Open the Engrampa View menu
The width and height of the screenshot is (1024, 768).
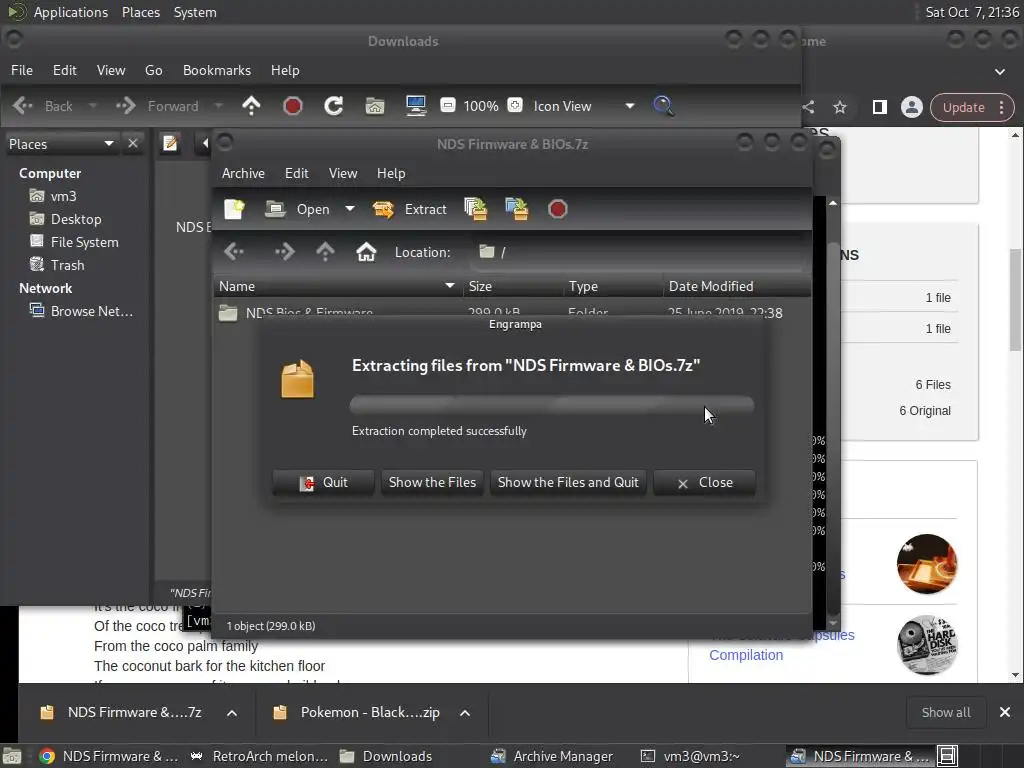[x=343, y=173]
